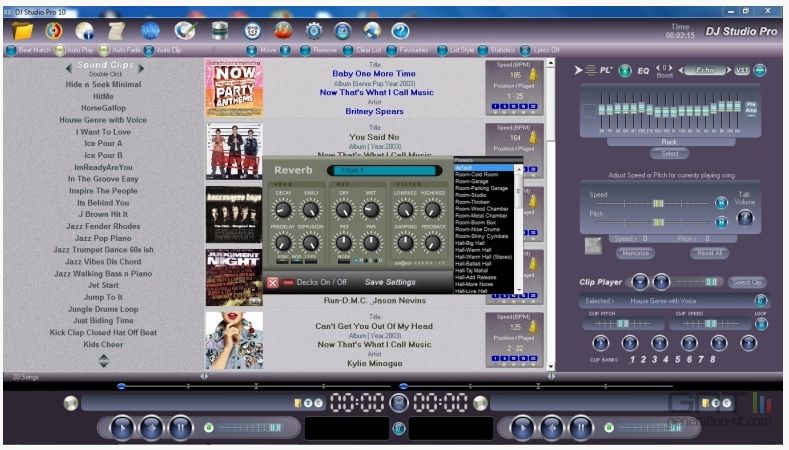
Task: Click the center crossfade button between timers
Action: tap(400, 403)
